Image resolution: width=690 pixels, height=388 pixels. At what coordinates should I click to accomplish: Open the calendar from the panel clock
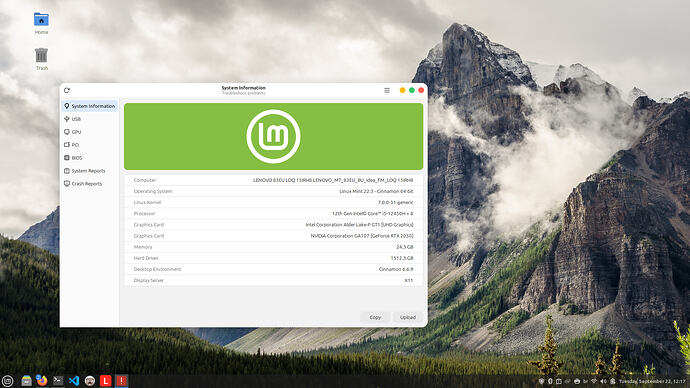pyautogui.click(x=652, y=381)
